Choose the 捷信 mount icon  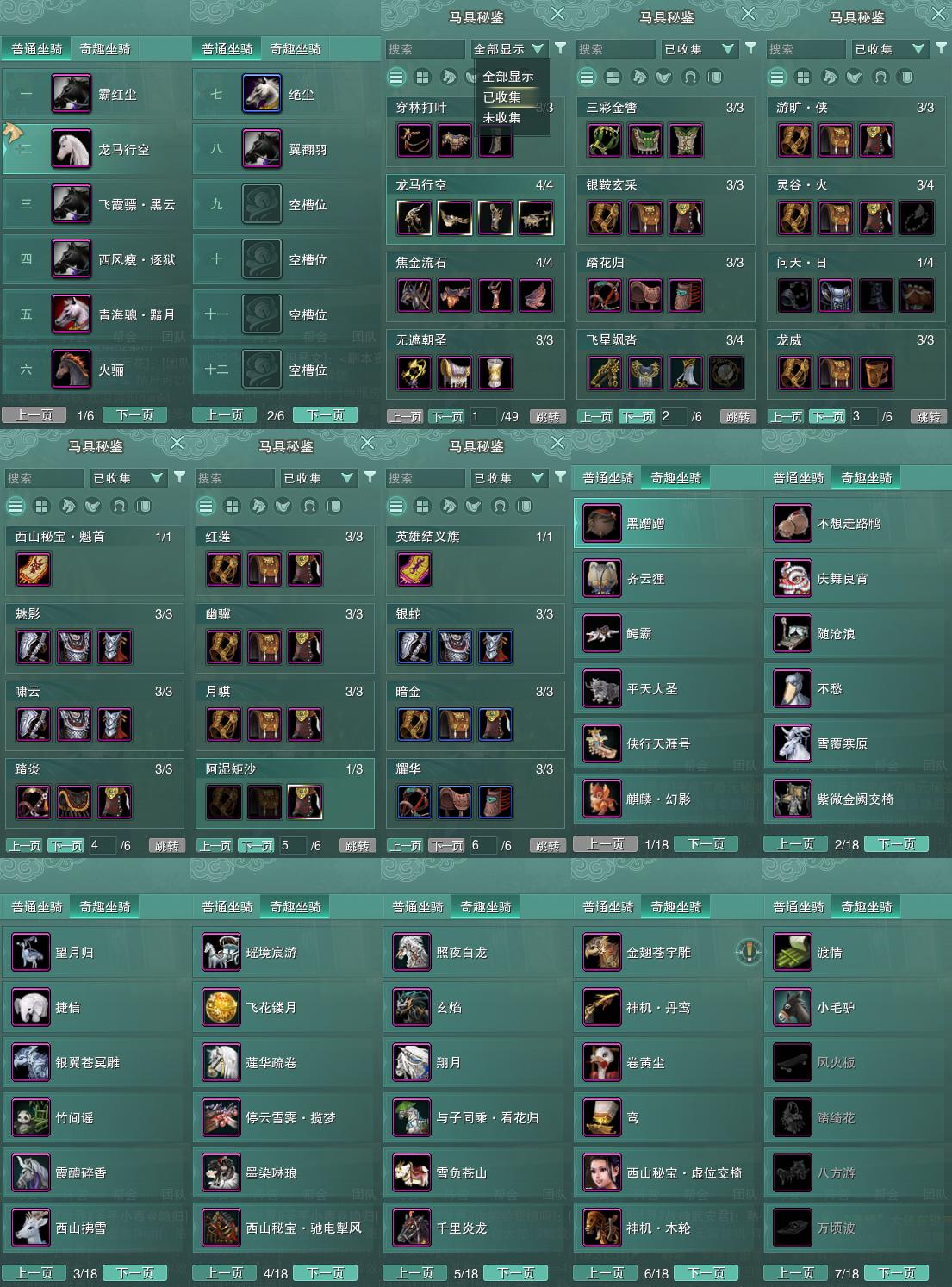31,1007
